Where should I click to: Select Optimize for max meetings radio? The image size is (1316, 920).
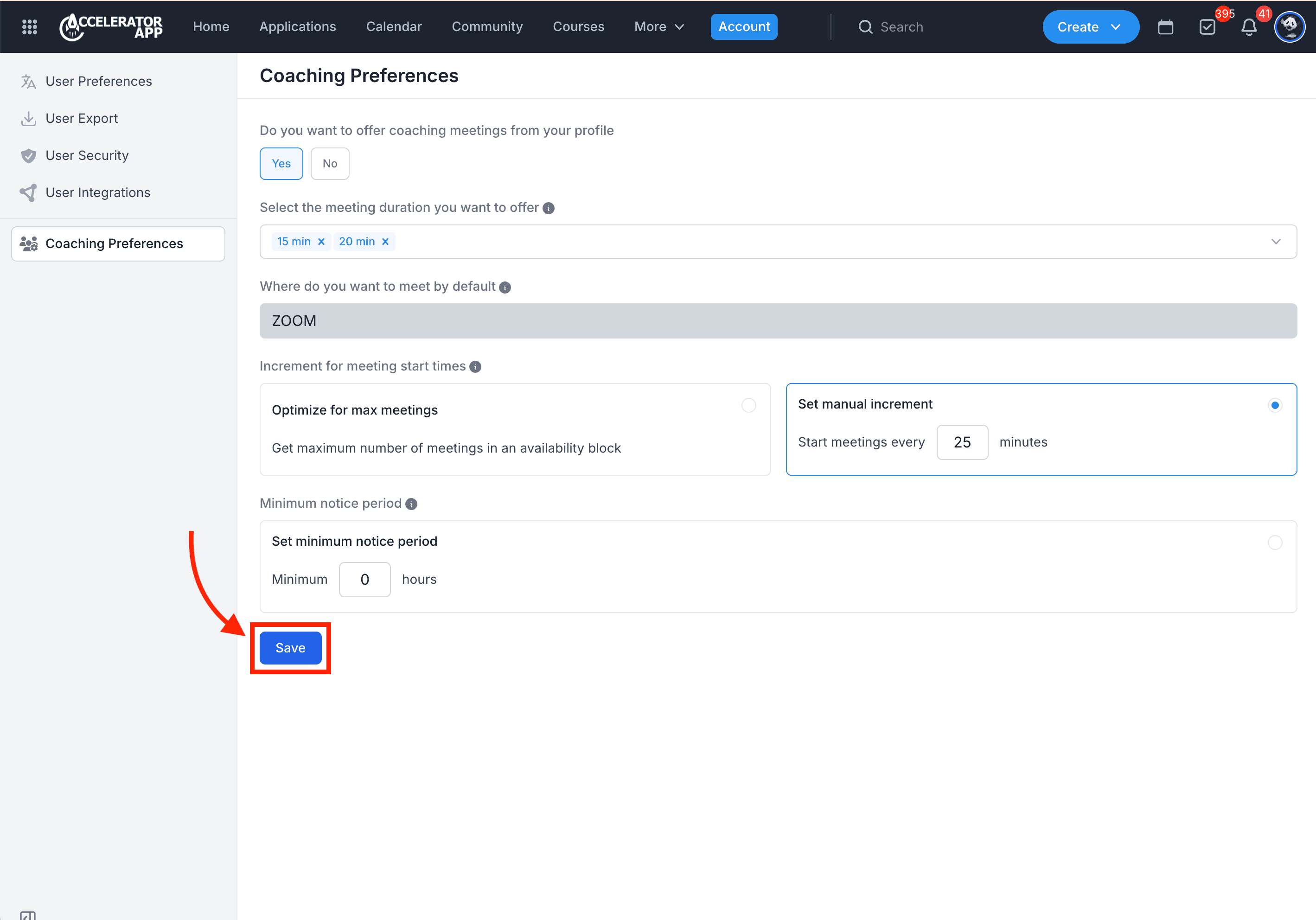click(x=748, y=405)
